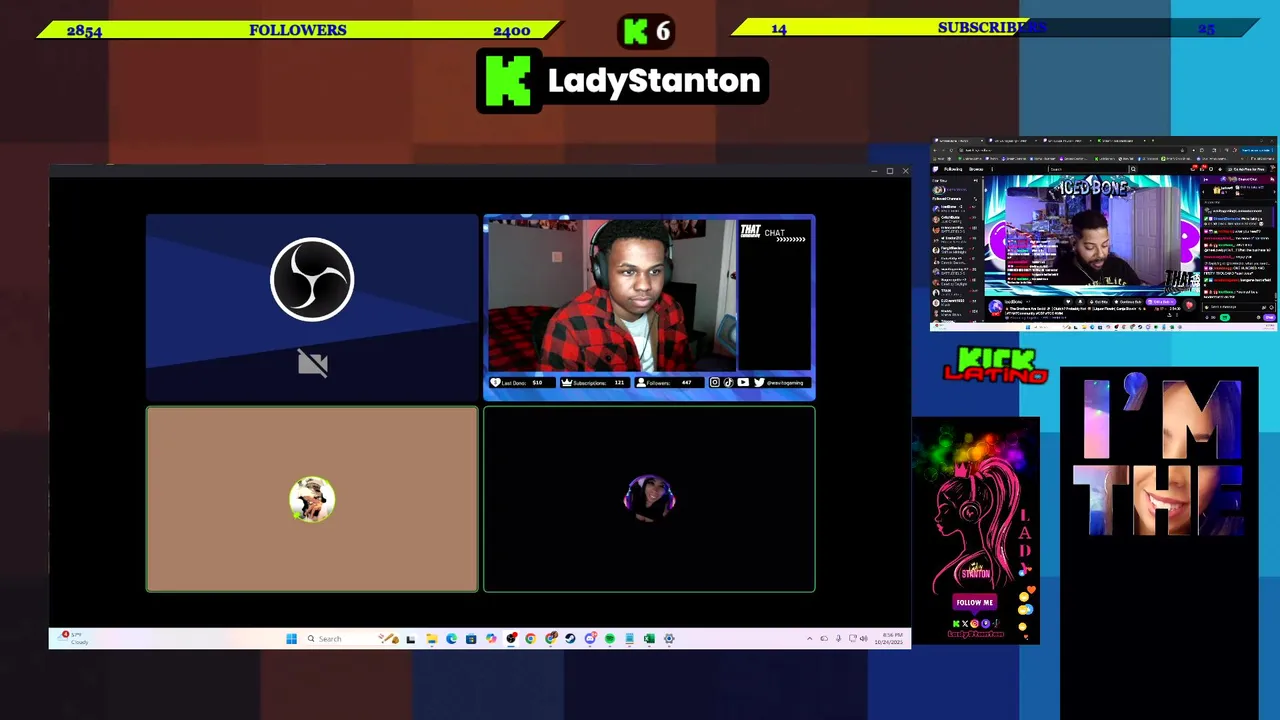Open Discord from the taskbar
Image resolution: width=1280 pixels, height=720 pixels.
click(590, 638)
